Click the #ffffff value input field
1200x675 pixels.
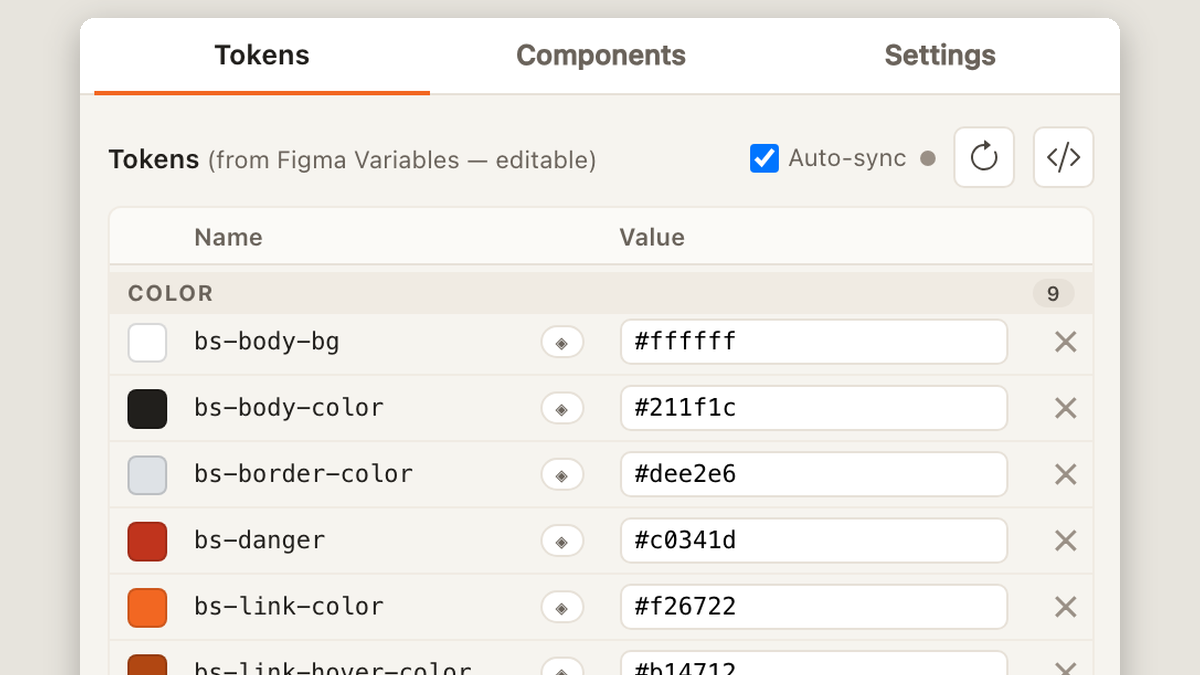pos(814,342)
